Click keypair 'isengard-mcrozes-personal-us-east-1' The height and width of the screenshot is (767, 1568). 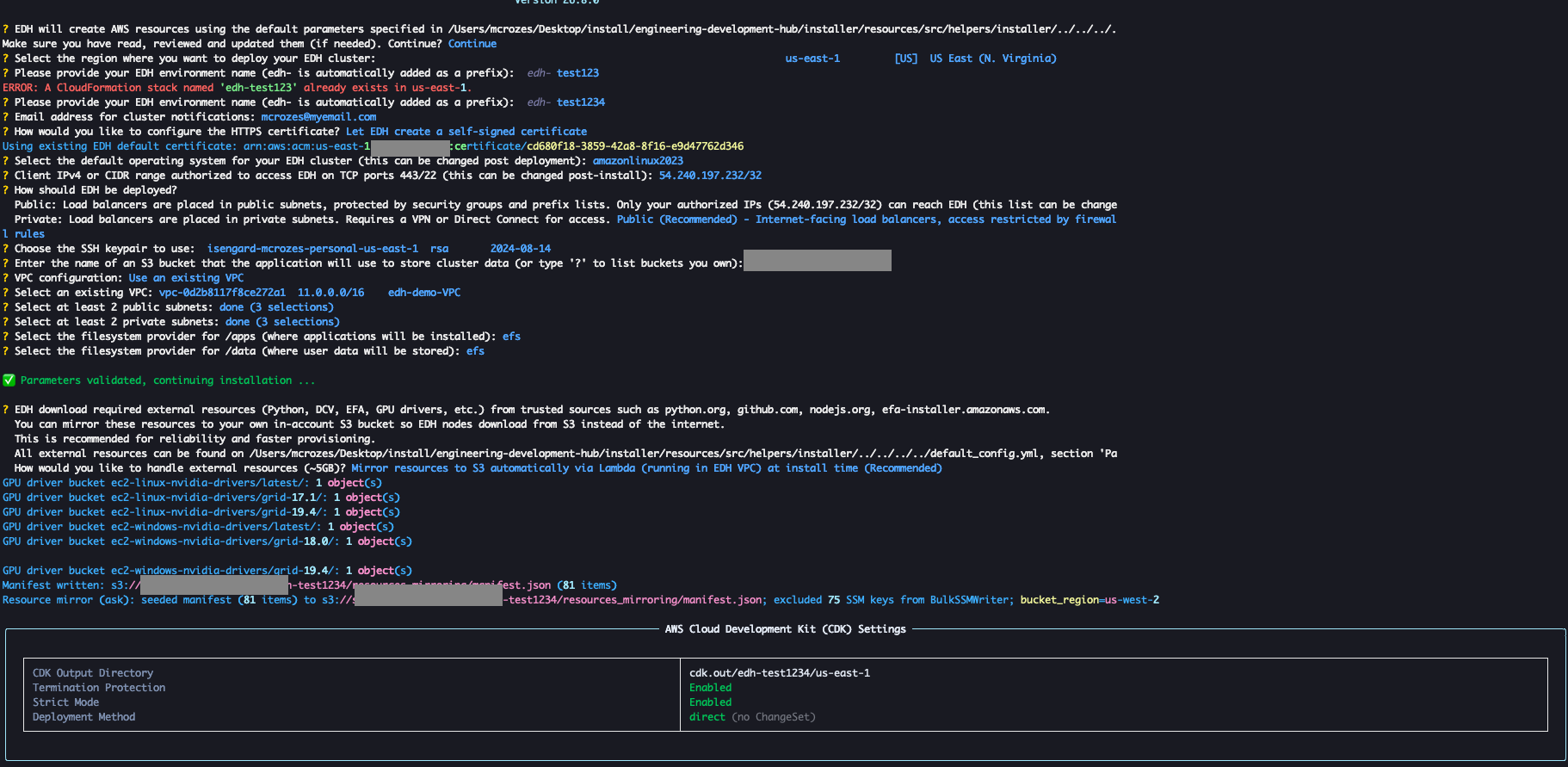coord(312,249)
